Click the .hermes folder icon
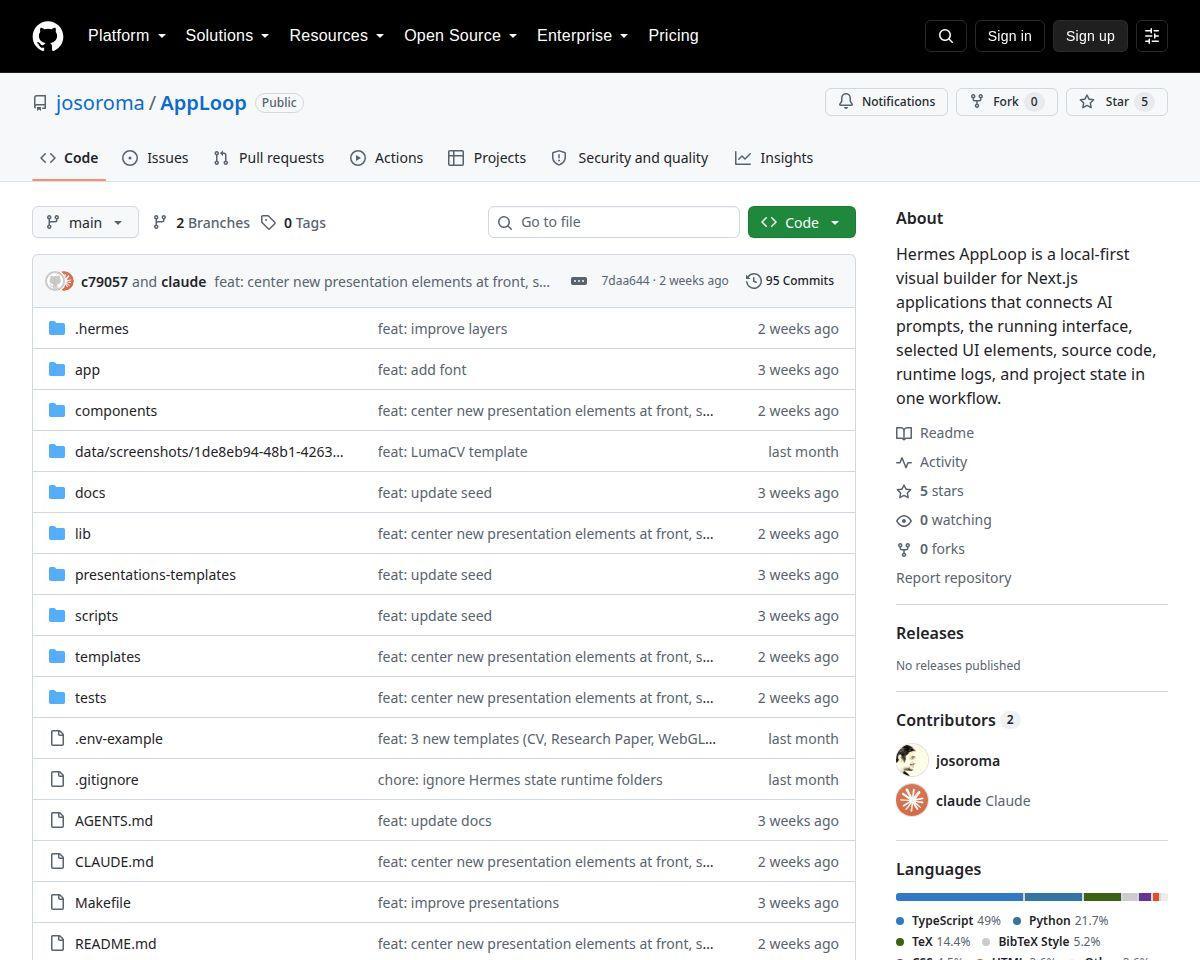This screenshot has height=960, width=1200. (x=57, y=328)
